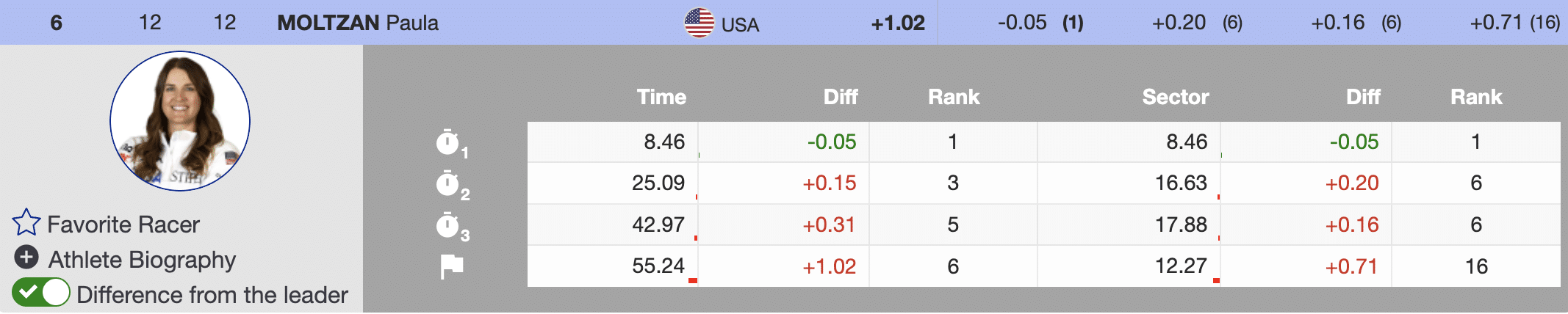
Task: Expand the Athlete Biography section
Action: (x=142, y=260)
